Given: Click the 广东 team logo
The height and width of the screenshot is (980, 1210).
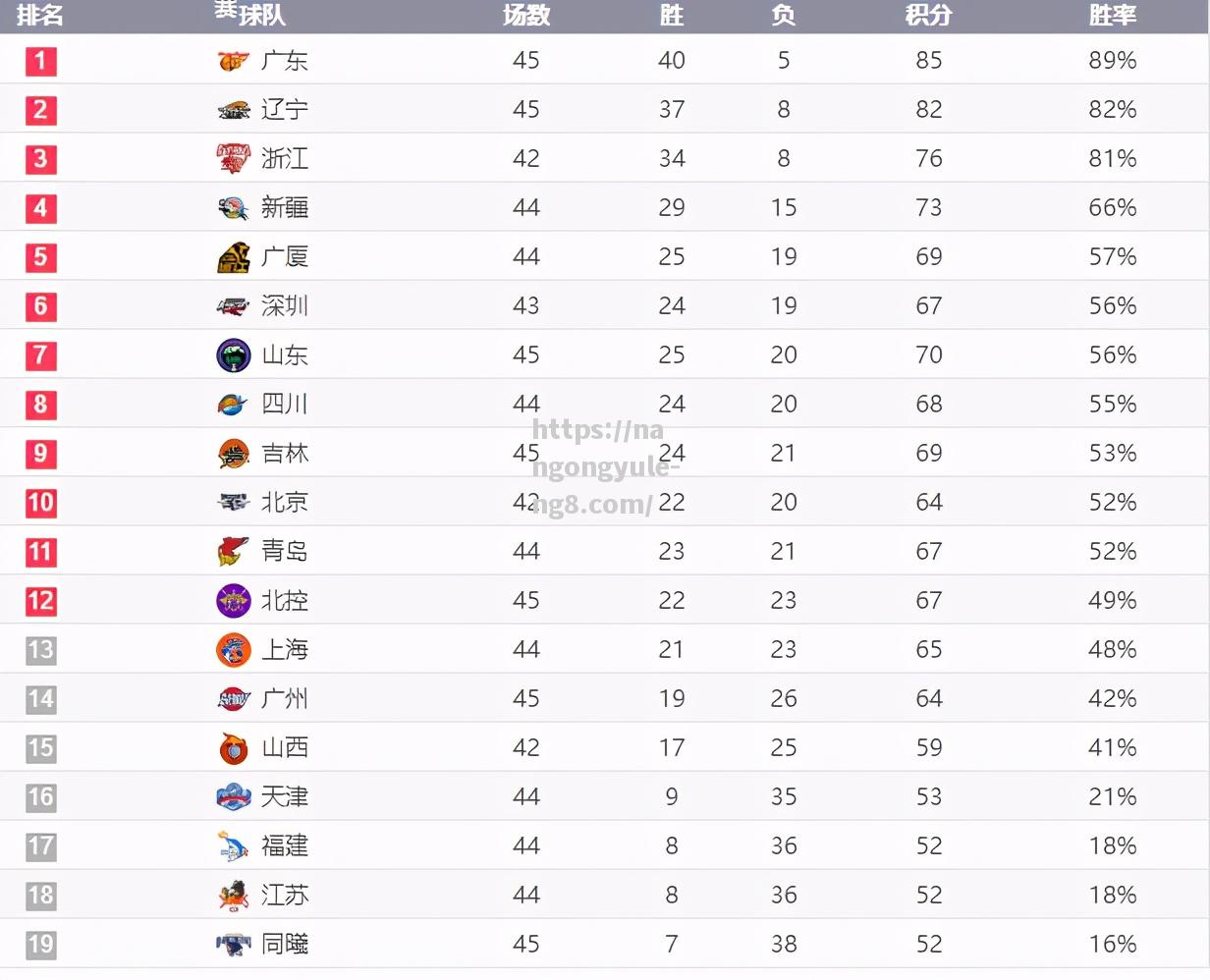Looking at the screenshot, I should (234, 61).
